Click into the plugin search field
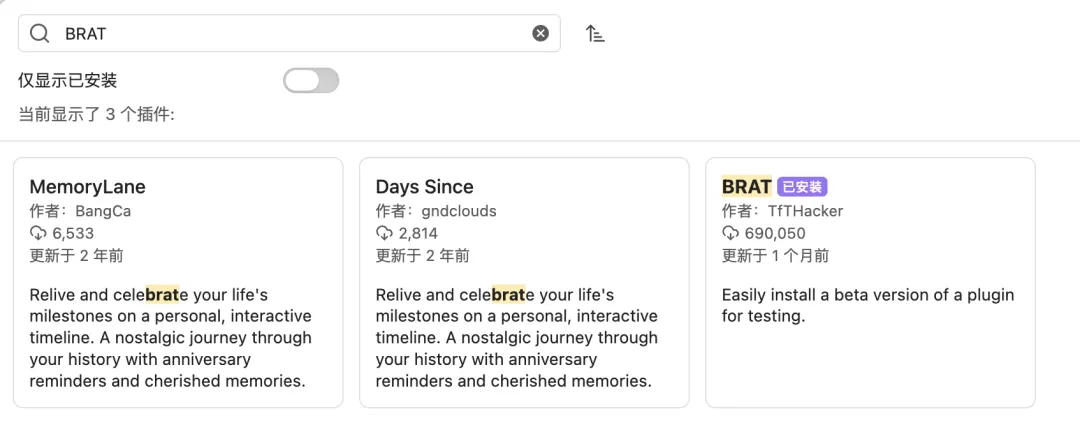This screenshot has width=1080, height=439. tap(290, 33)
